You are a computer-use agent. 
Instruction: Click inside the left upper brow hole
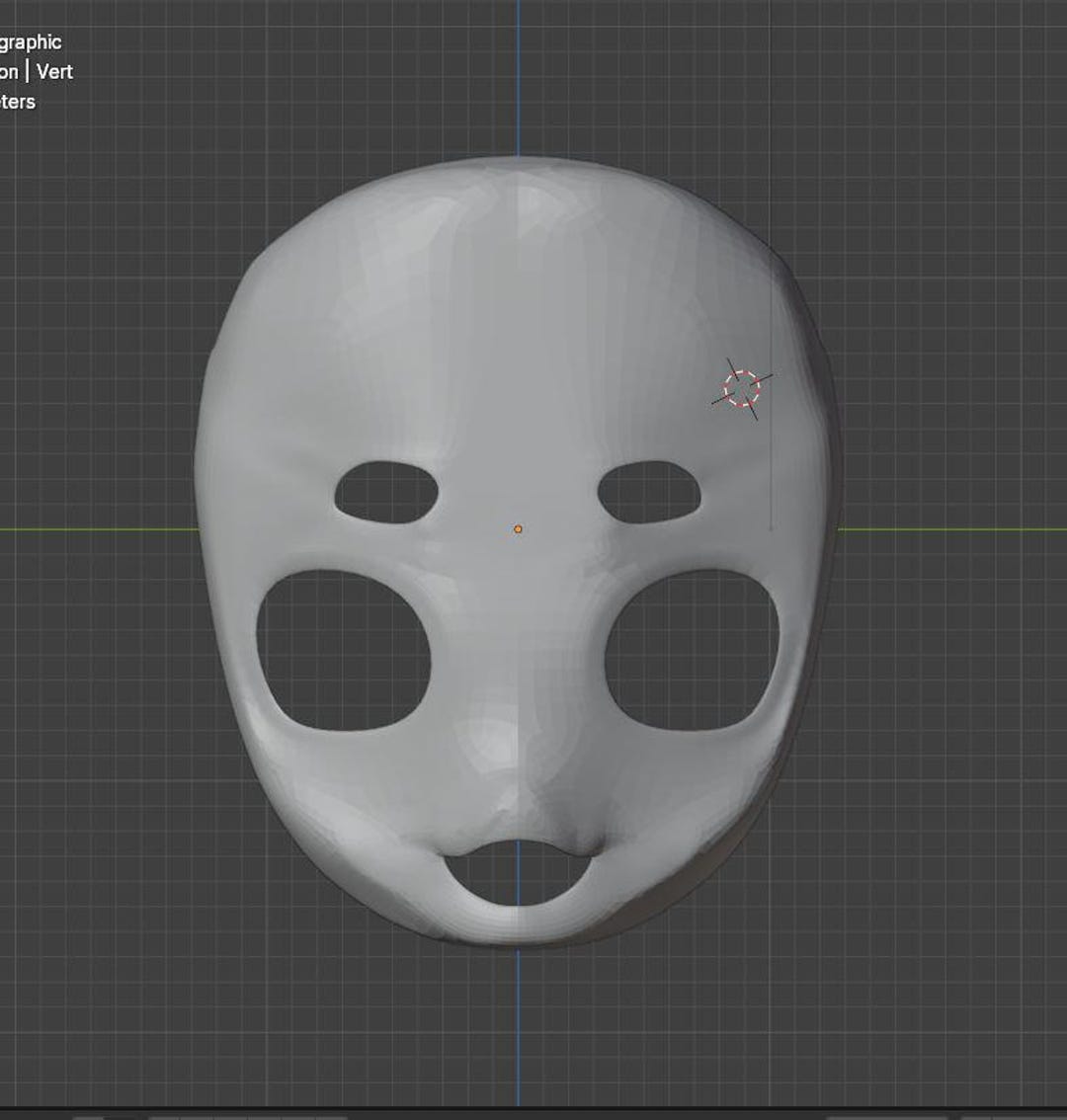click(385, 489)
